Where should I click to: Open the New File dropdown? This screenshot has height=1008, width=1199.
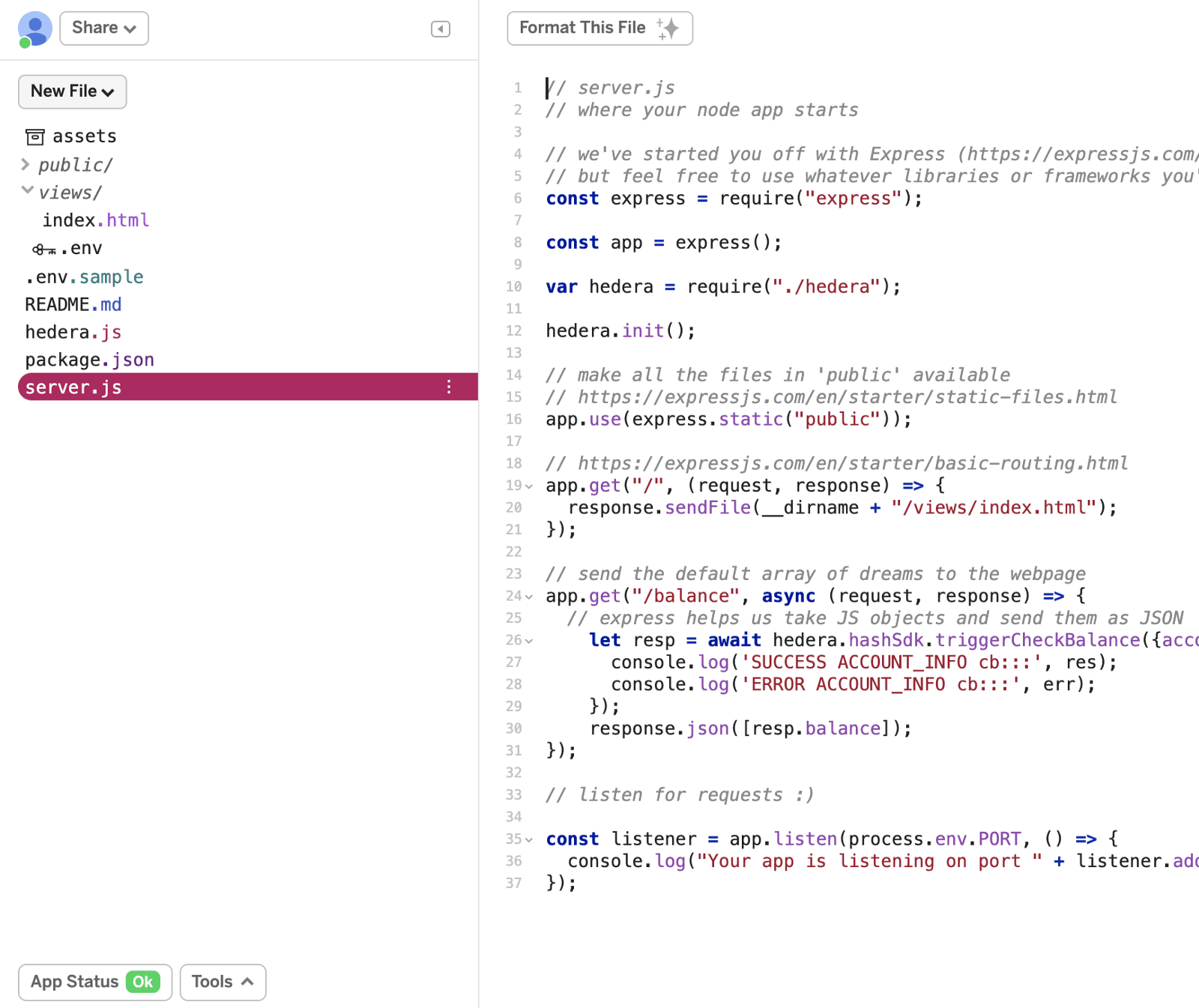point(72,91)
